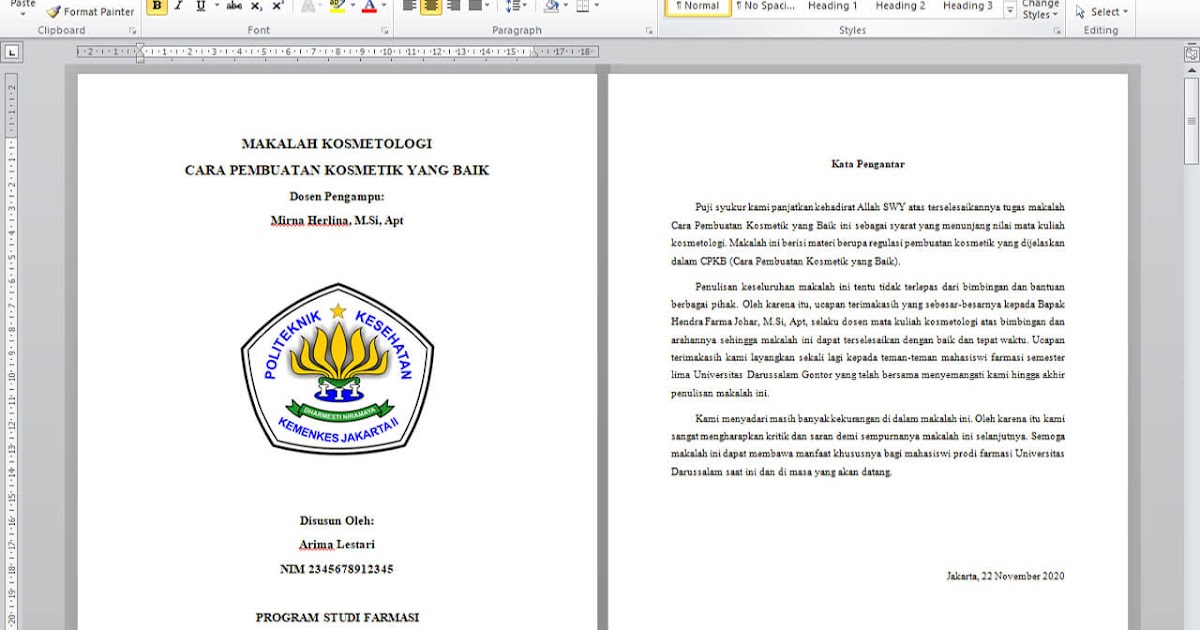
Task: Click the date 'Jakarta, 22 November 2020'
Action: pos(1005,576)
